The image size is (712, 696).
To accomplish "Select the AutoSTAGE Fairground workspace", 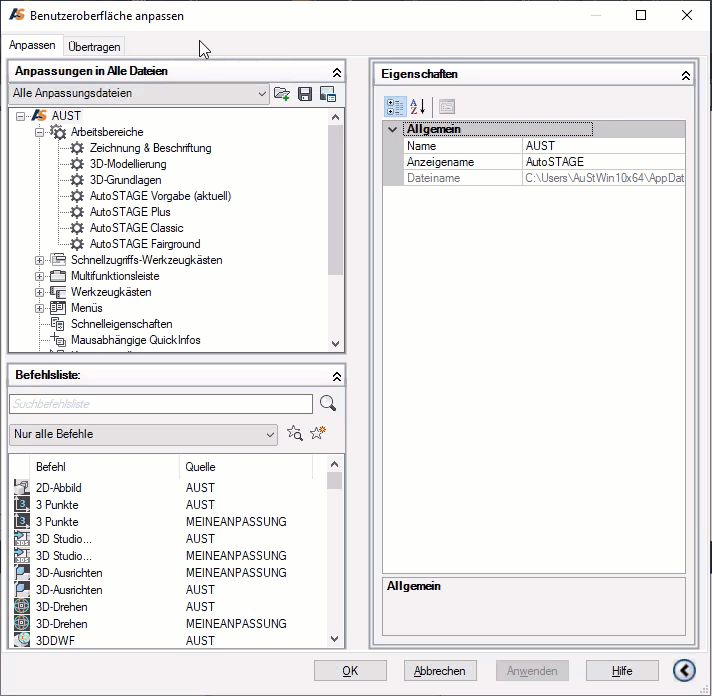I will click(x=145, y=244).
